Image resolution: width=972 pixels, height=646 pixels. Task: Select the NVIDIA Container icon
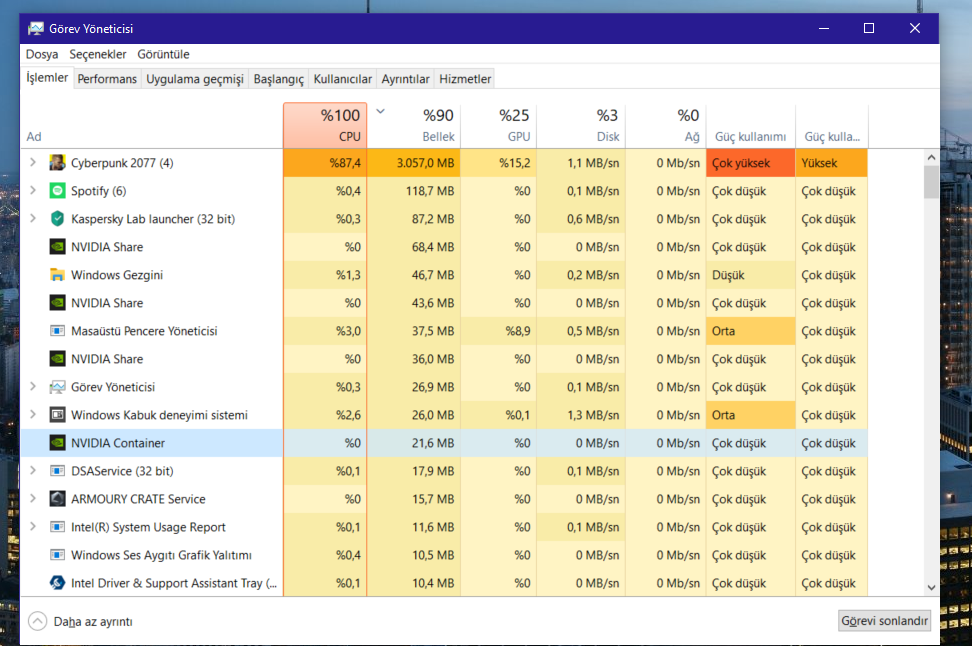coord(57,443)
